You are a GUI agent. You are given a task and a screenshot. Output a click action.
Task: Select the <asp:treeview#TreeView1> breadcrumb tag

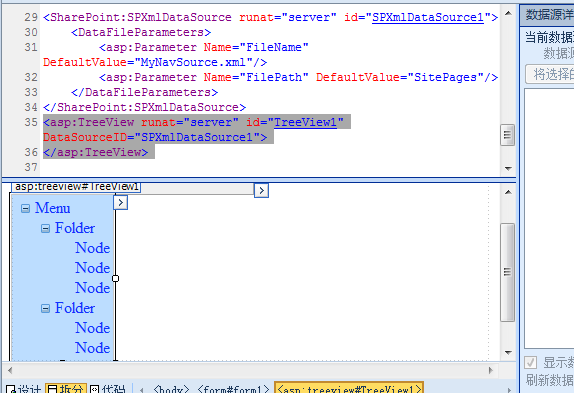[349, 388]
